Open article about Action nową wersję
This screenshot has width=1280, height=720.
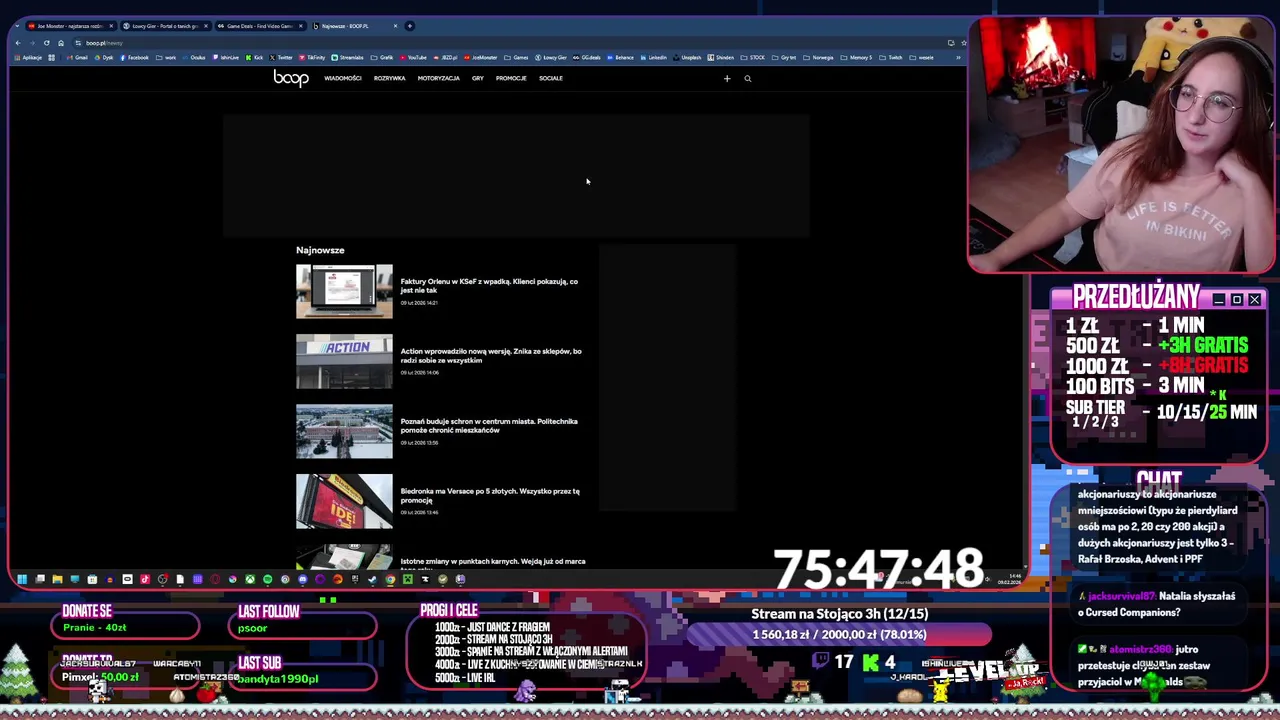(491, 356)
